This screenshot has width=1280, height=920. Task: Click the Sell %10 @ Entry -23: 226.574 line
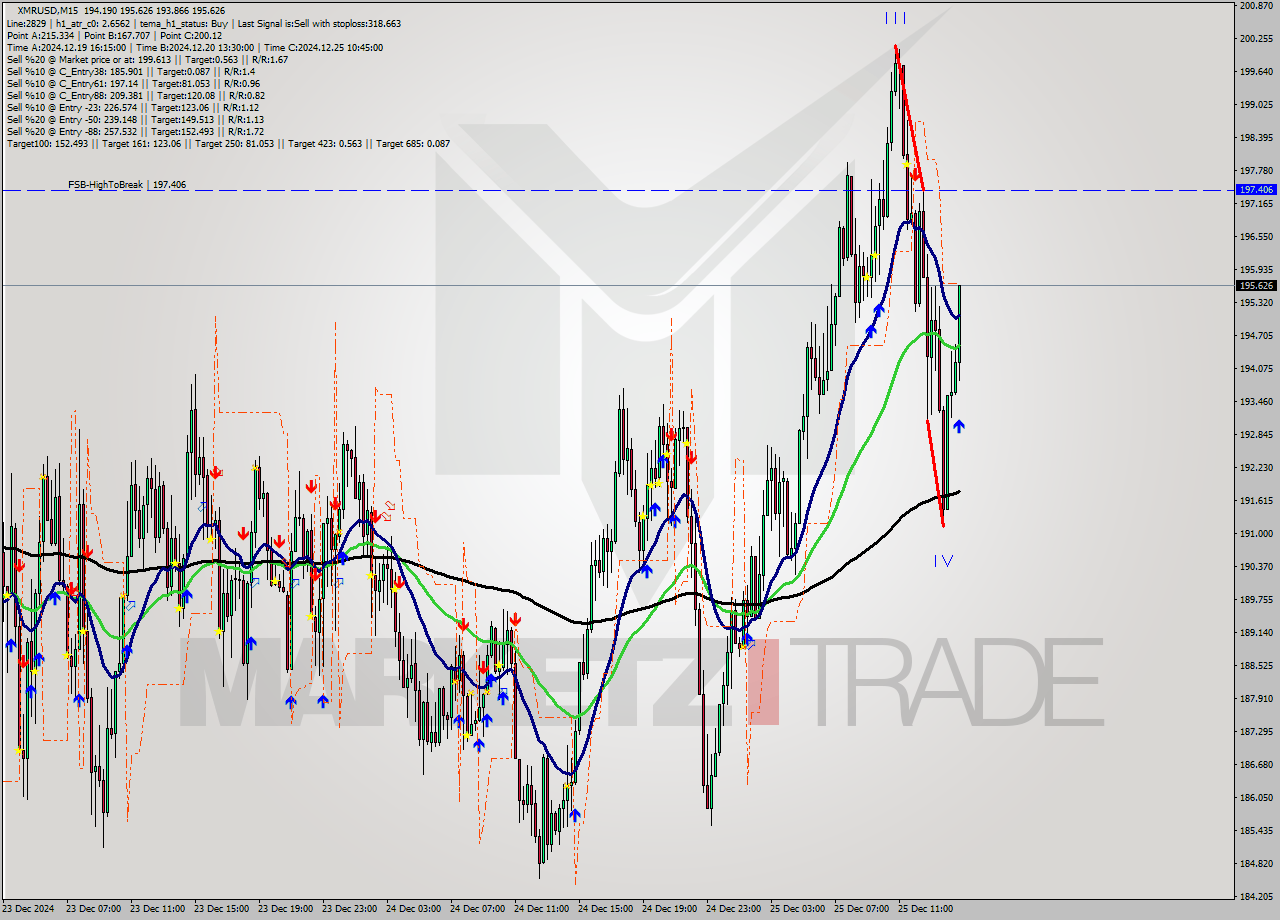click(x=133, y=107)
